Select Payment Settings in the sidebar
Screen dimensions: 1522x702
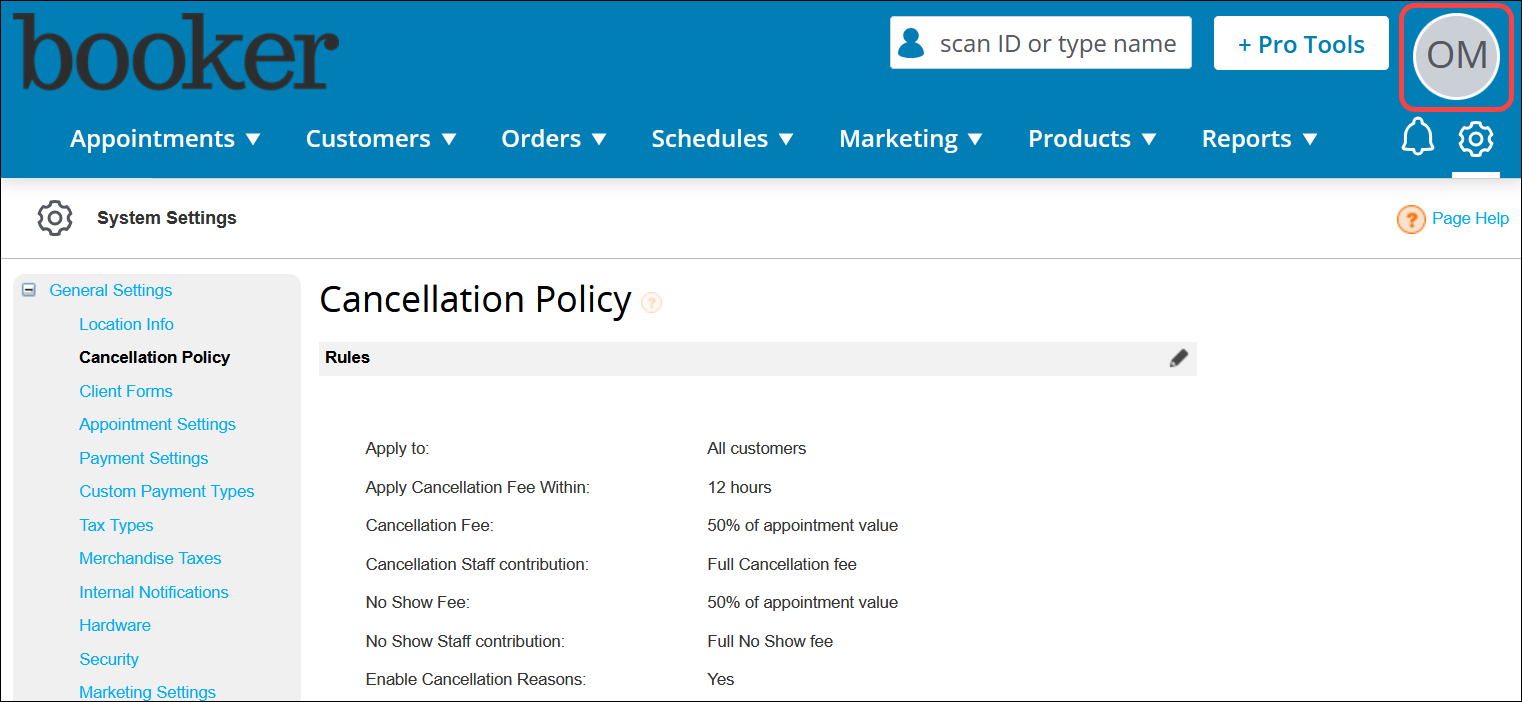[x=143, y=458]
